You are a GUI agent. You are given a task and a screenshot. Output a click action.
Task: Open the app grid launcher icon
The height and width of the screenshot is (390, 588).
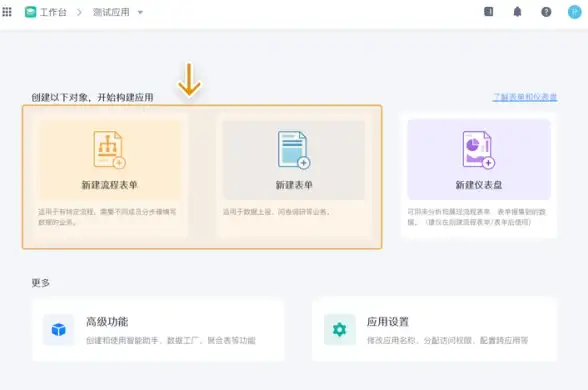[7, 12]
